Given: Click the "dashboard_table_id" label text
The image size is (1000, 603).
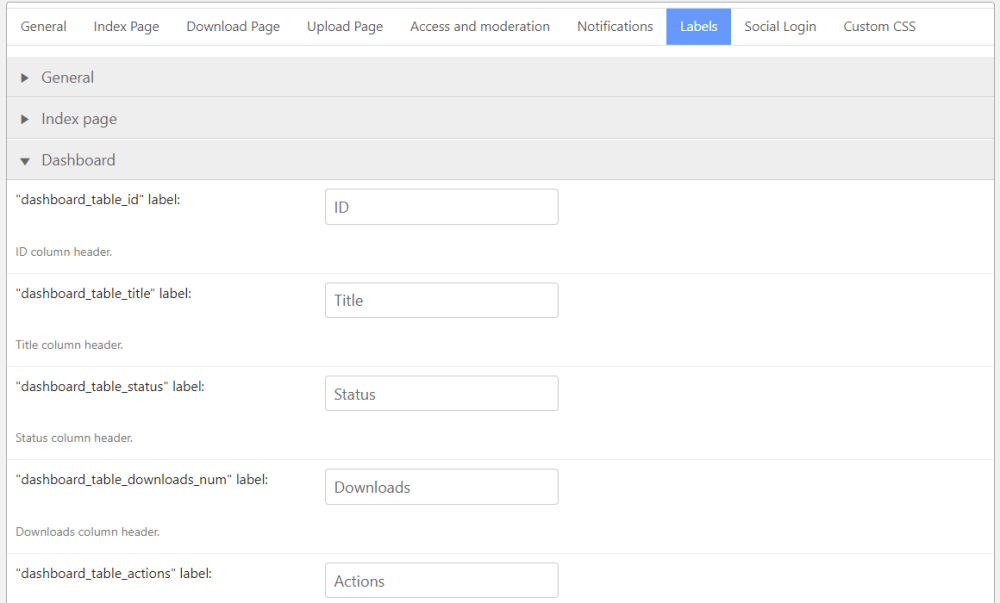Looking at the screenshot, I should coord(98,199).
